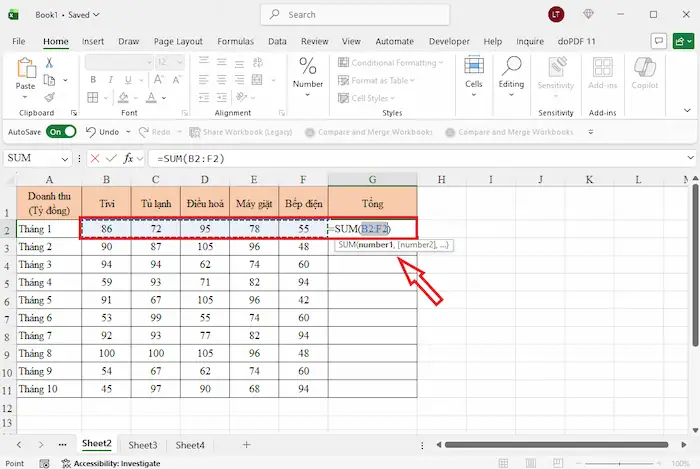Click the add new sheet plus icon
Image resolution: width=700 pixels, height=469 pixels.
point(246,444)
